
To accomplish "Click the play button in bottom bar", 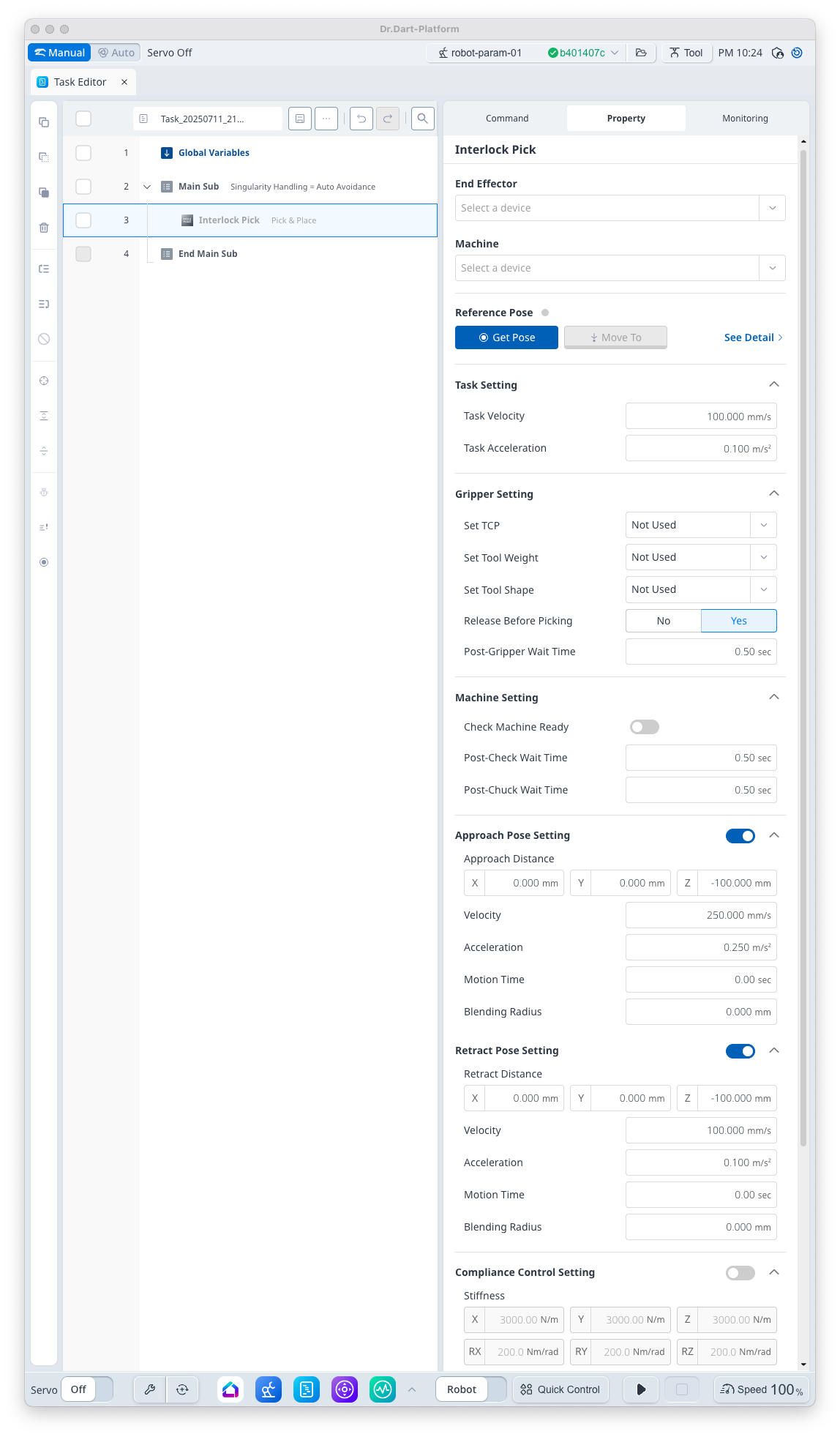I will click(641, 1389).
